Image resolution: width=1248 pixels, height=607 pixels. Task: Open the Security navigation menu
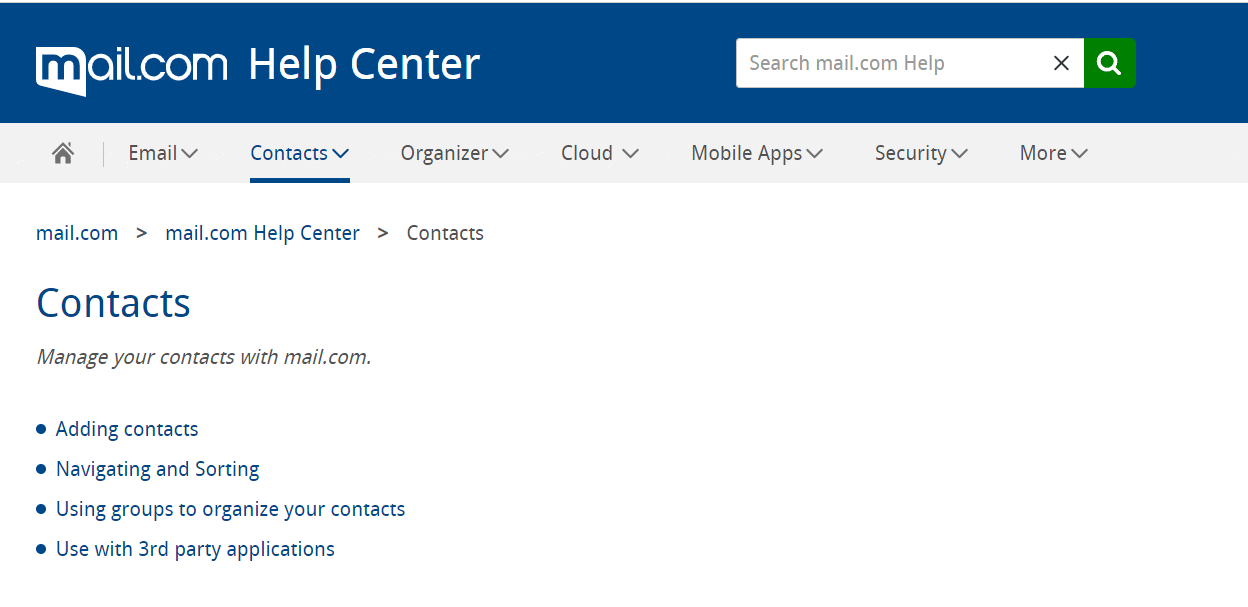(x=921, y=153)
